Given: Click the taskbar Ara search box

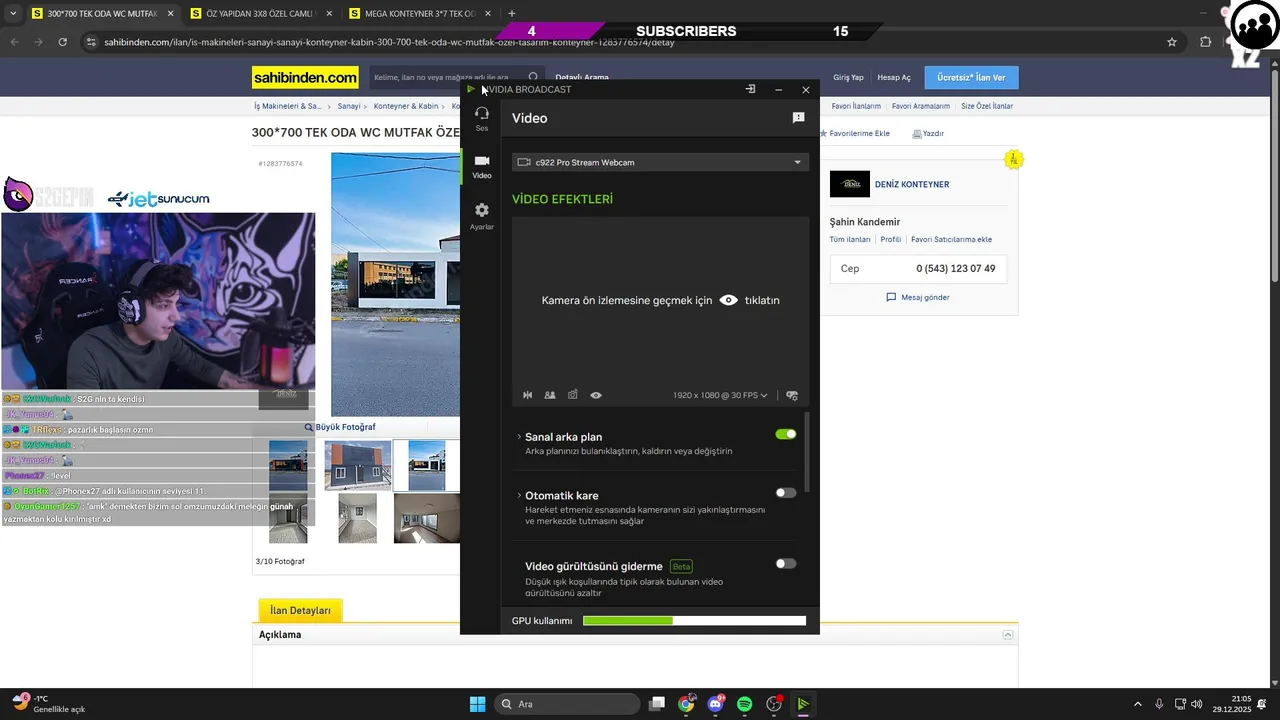Looking at the screenshot, I should [567, 704].
